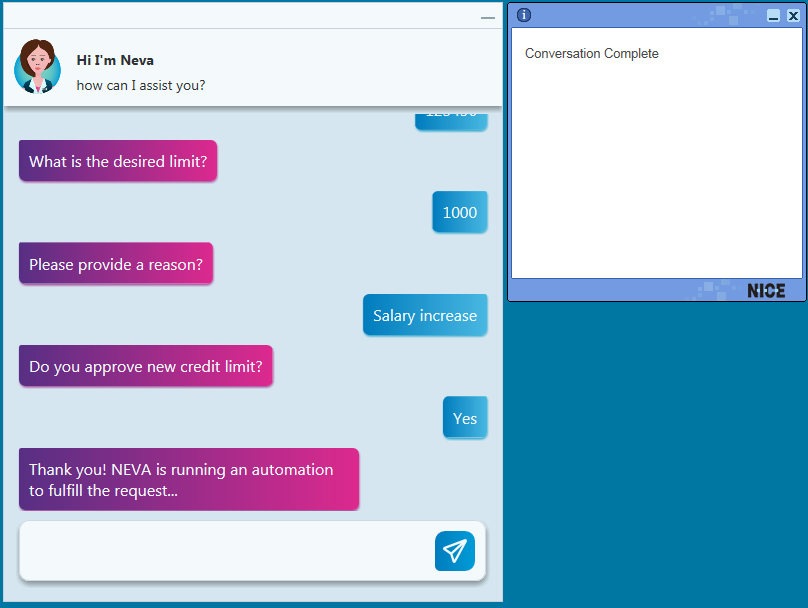Click the 'Conversation Complete' status text
This screenshot has width=808, height=608.
click(x=592, y=54)
